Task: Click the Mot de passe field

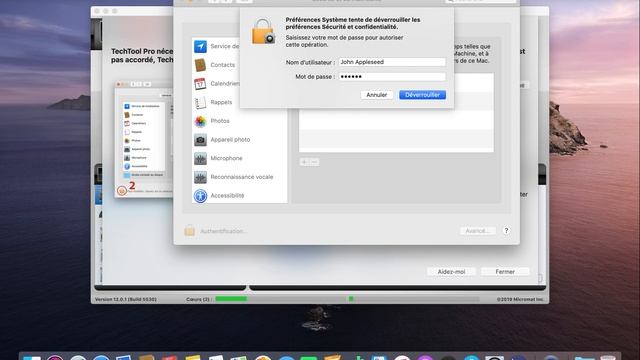Action: pos(392,77)
